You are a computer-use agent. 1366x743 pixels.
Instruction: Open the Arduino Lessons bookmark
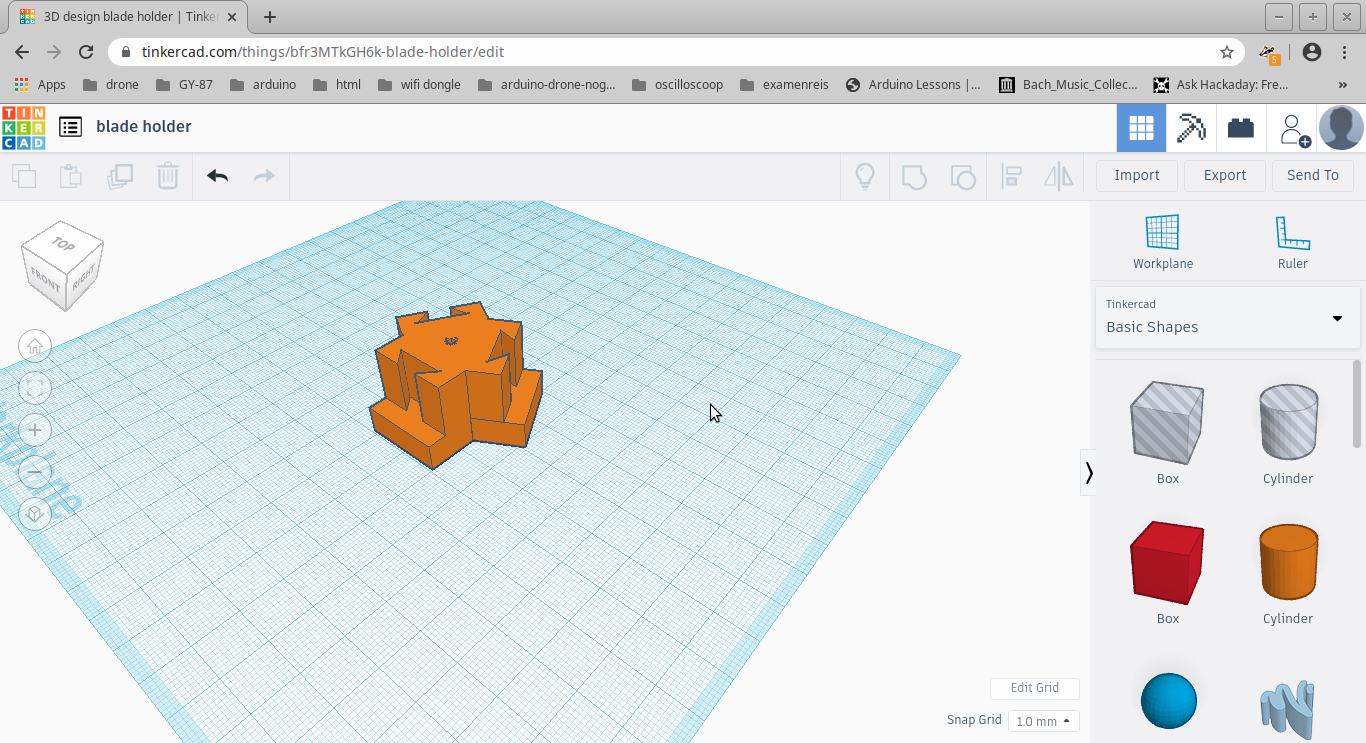click(x=913, y=85)
